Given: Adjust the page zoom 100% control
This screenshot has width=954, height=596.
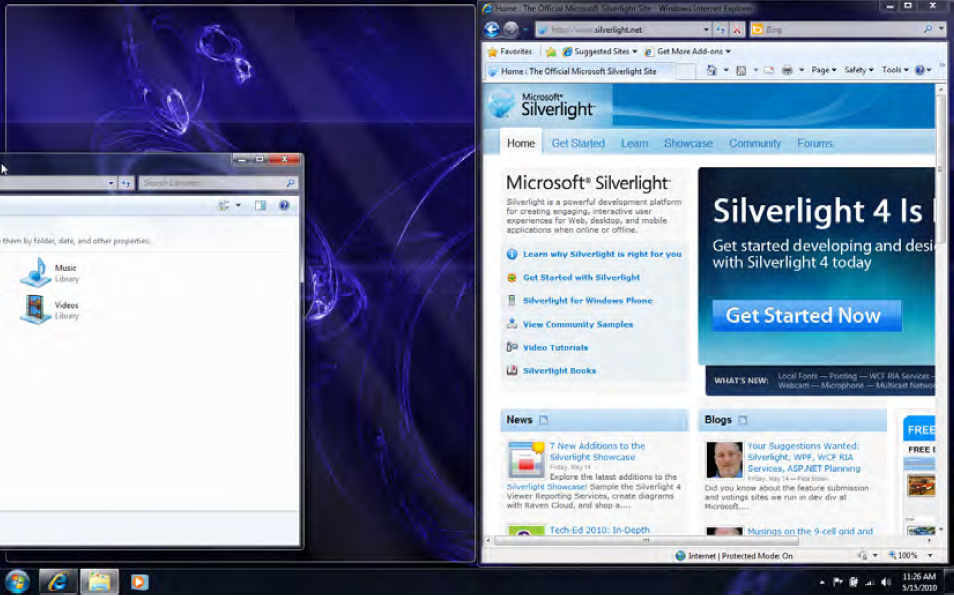Looking at the screenshot, I should (901, 556).
